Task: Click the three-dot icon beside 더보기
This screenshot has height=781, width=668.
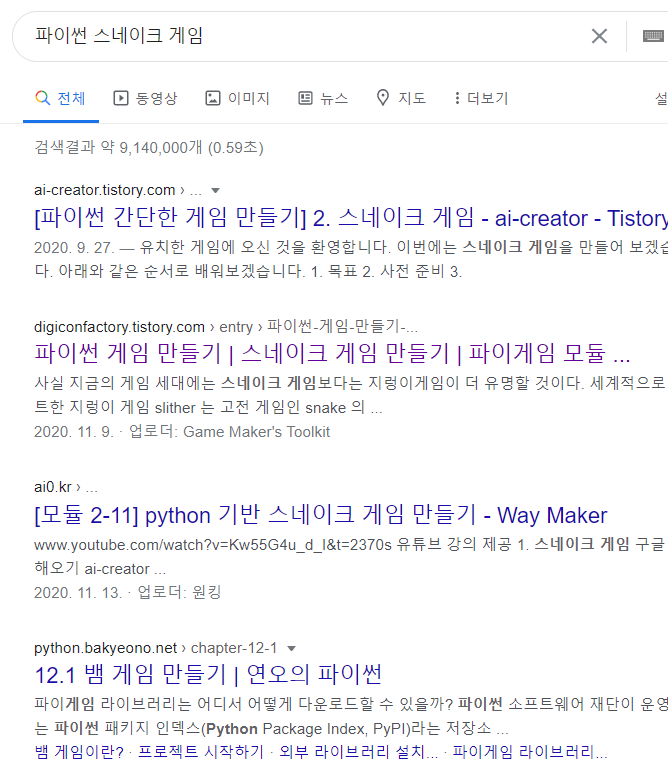Action: pos(457,98)
